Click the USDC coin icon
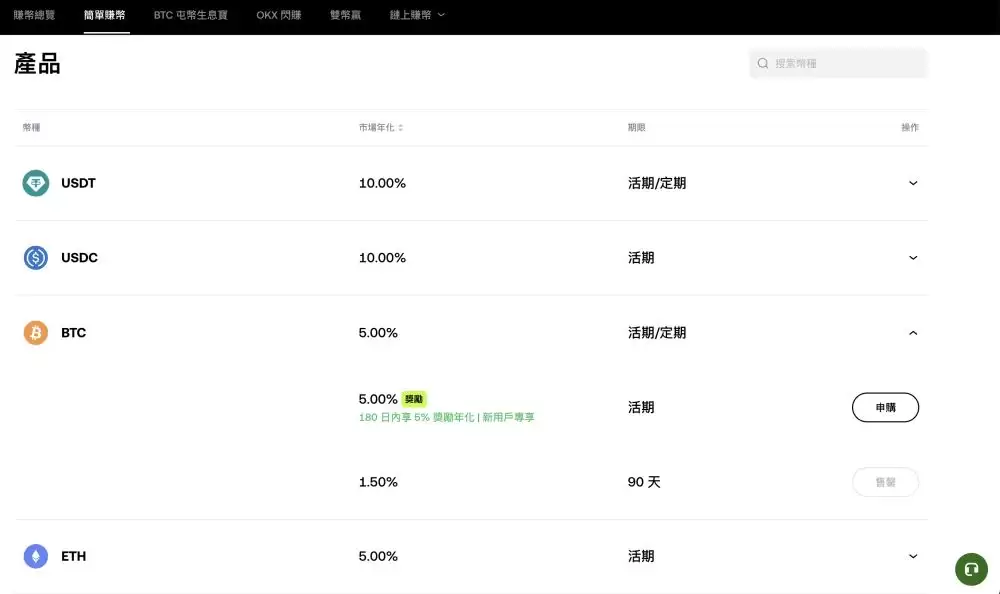The width and height of the screenshot is (1000, 594). point(35,257)
